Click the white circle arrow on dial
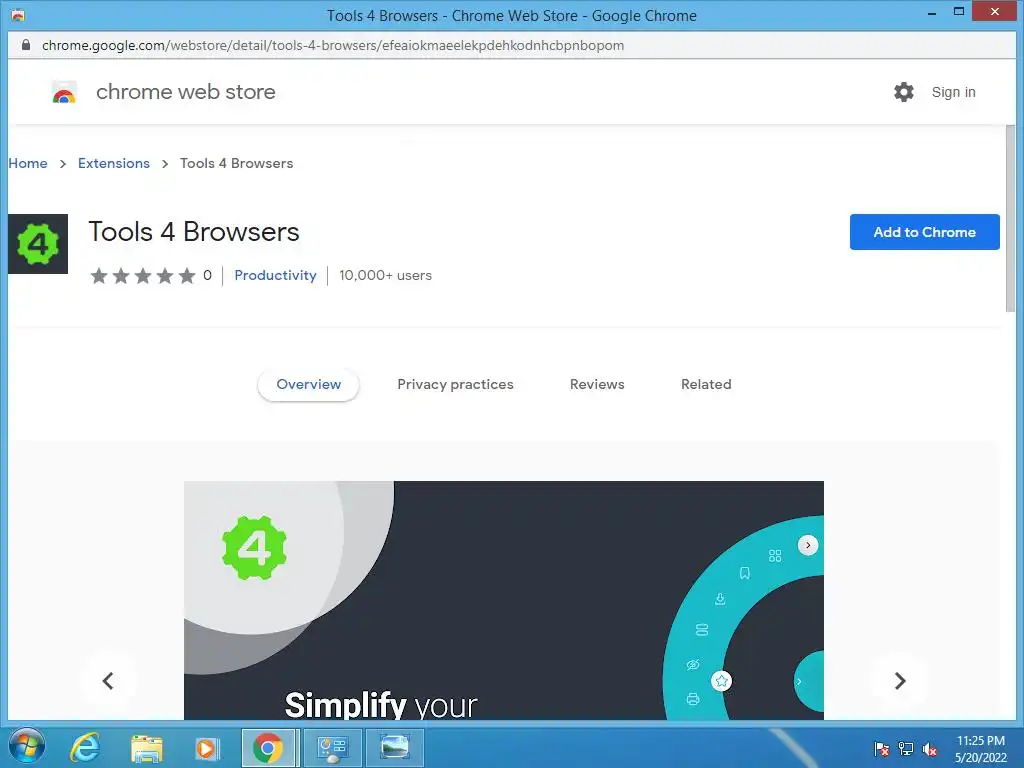 808,545
